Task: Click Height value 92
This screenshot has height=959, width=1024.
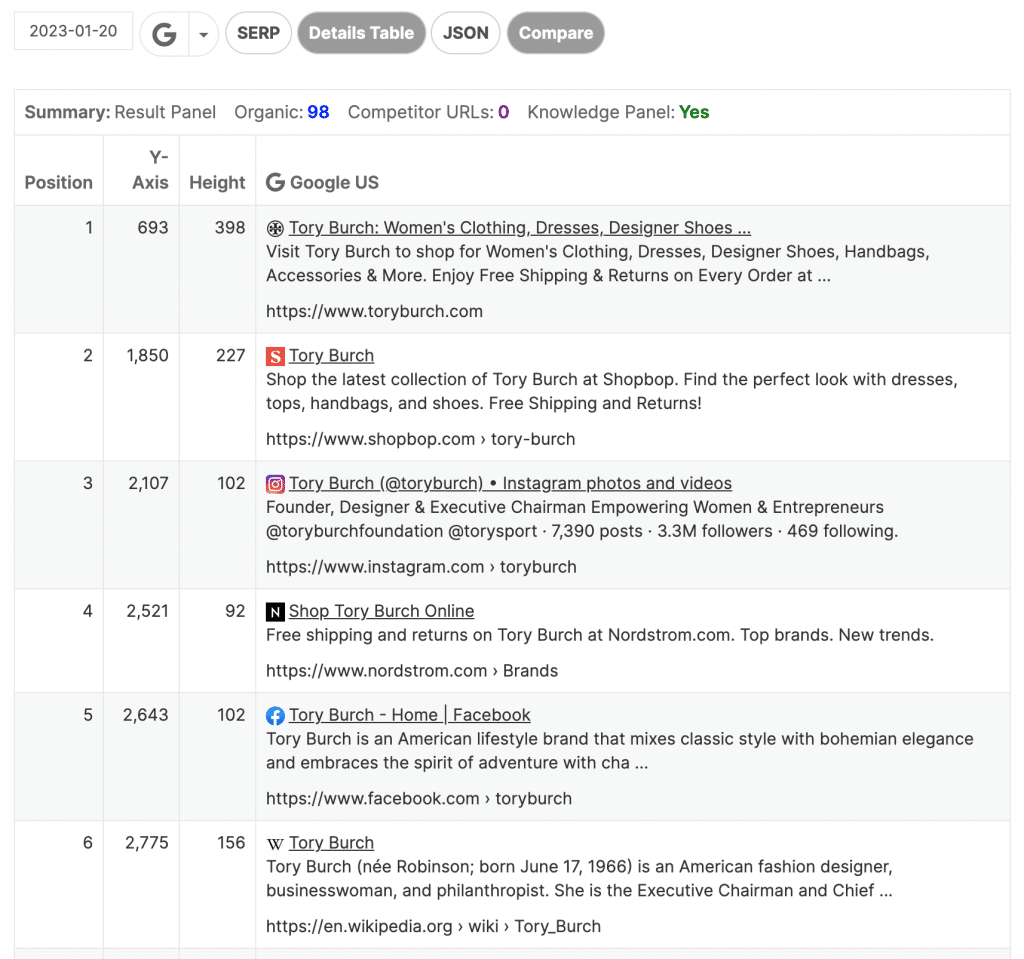Action: [235, 611]
